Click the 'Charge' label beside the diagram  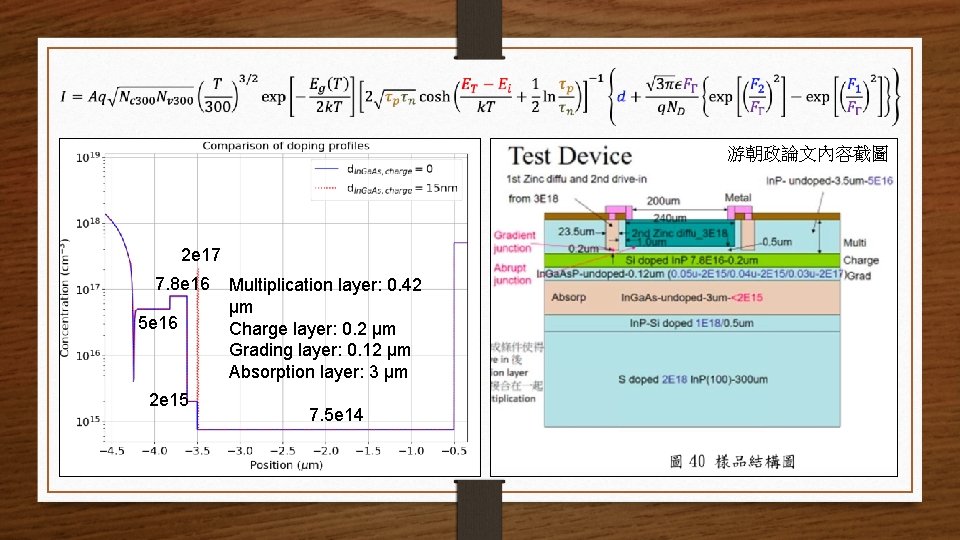[x=861, y=261]
